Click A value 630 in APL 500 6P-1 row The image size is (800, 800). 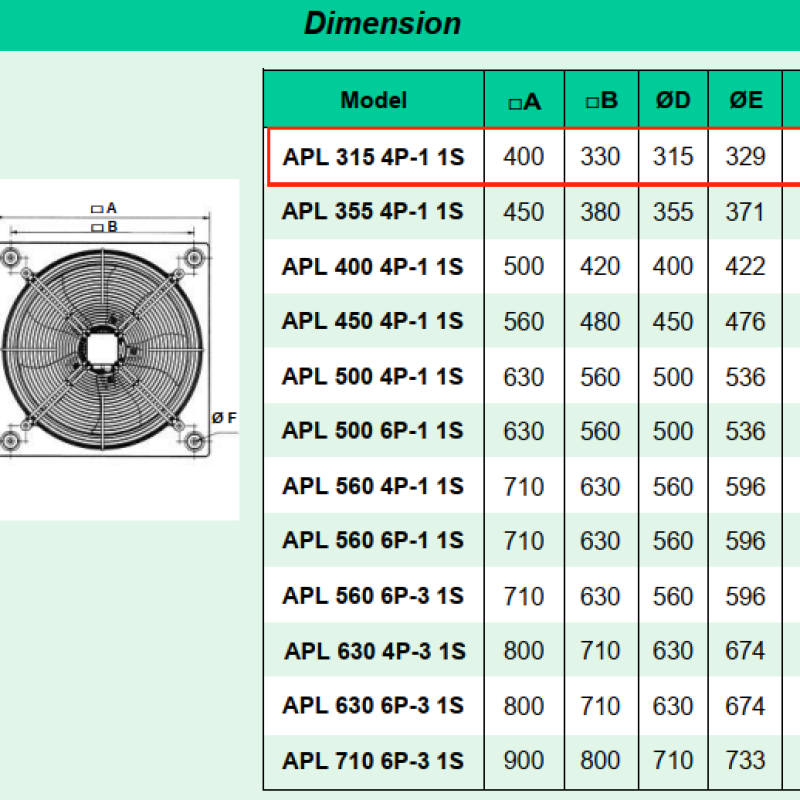(523, 431)
